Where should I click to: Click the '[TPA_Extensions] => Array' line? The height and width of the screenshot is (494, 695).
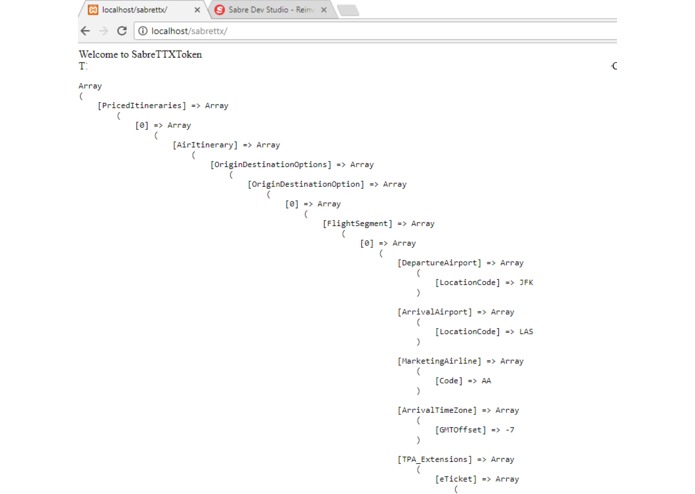(x=456, y=459)
